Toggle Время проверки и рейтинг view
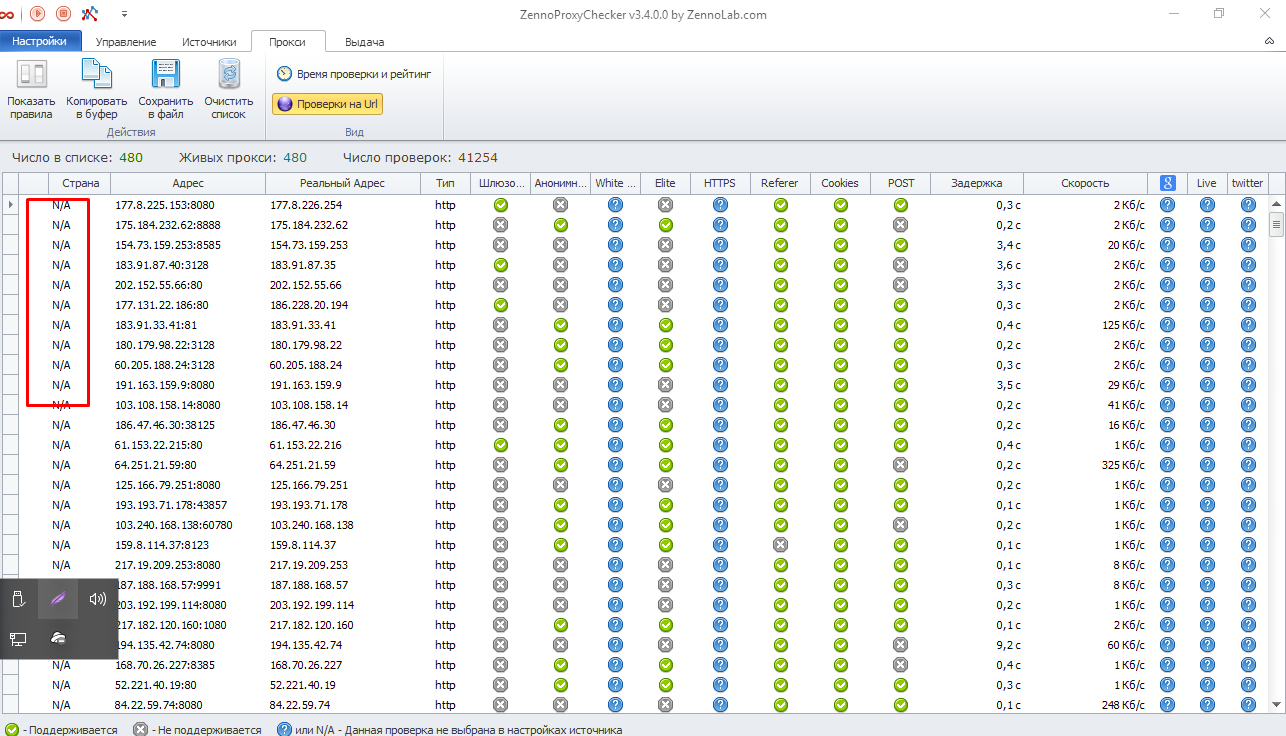This screenshot has height=736, width=1286. click(354, 74)
